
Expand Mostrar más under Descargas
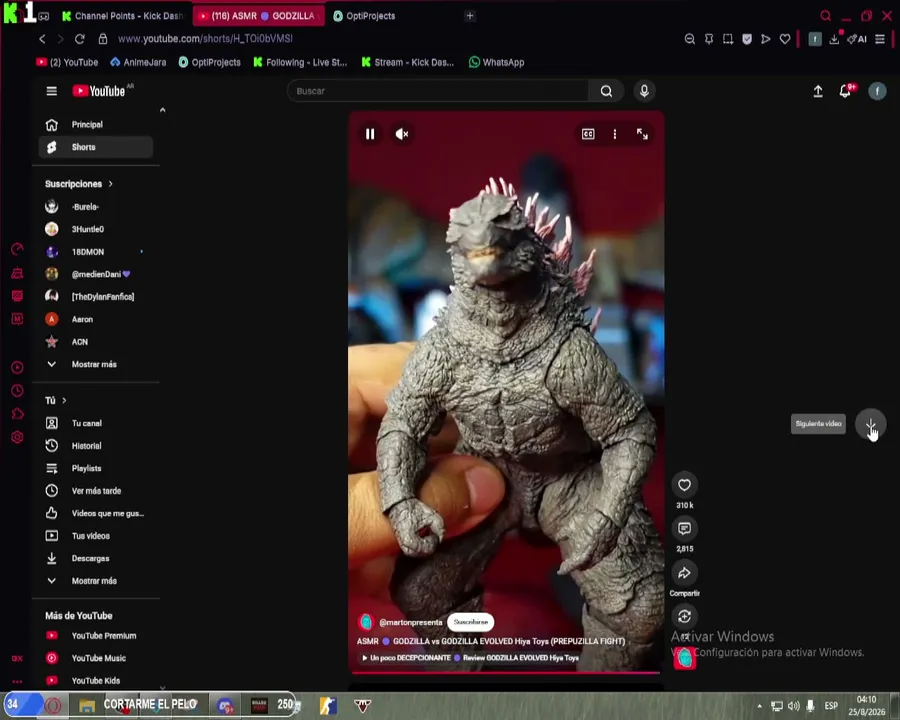tap(96, 581)
